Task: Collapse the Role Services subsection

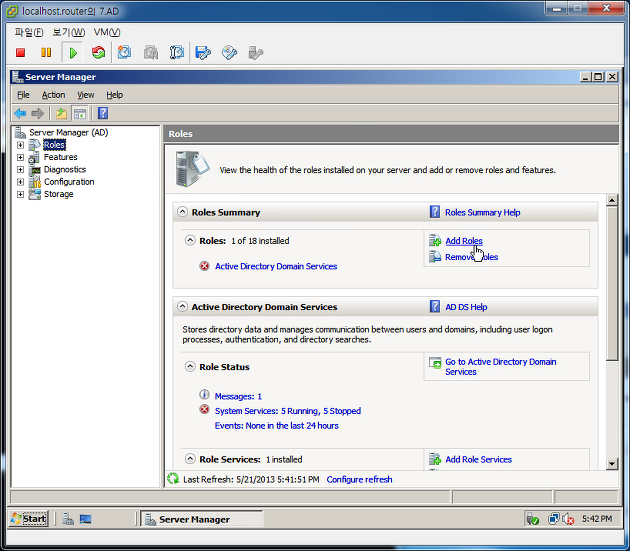Action: tap(190, 459)
